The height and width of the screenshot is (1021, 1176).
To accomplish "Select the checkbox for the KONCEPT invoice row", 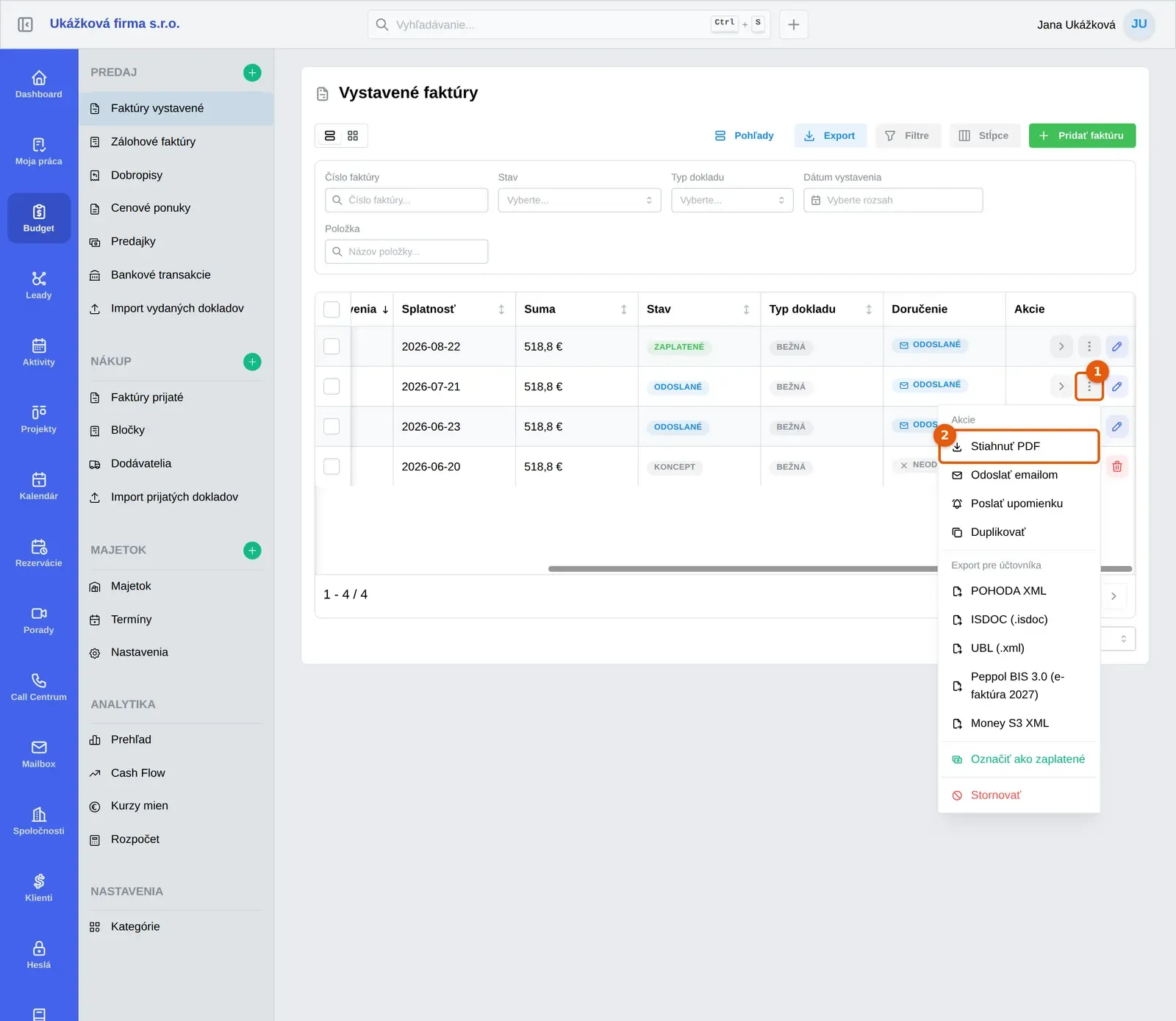I will 332,467.
